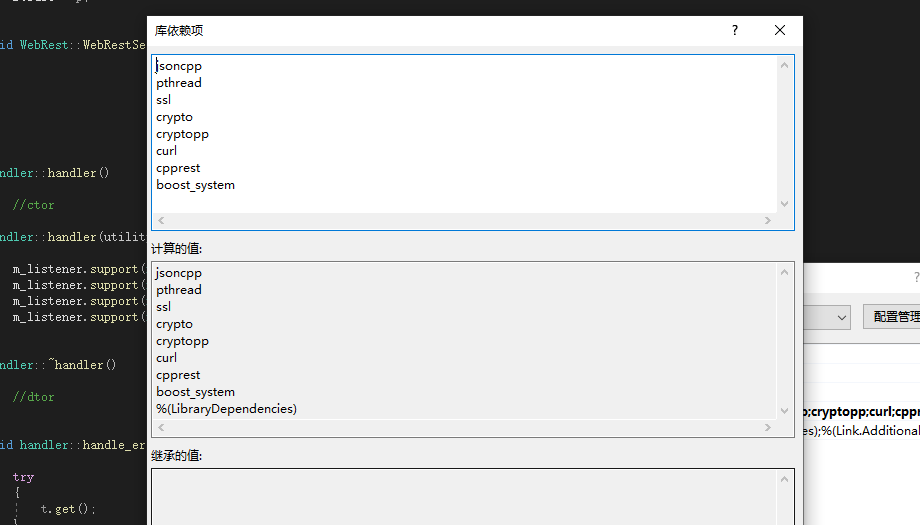Click the help question mark in 库依赖项 title bar

point(735,30)
